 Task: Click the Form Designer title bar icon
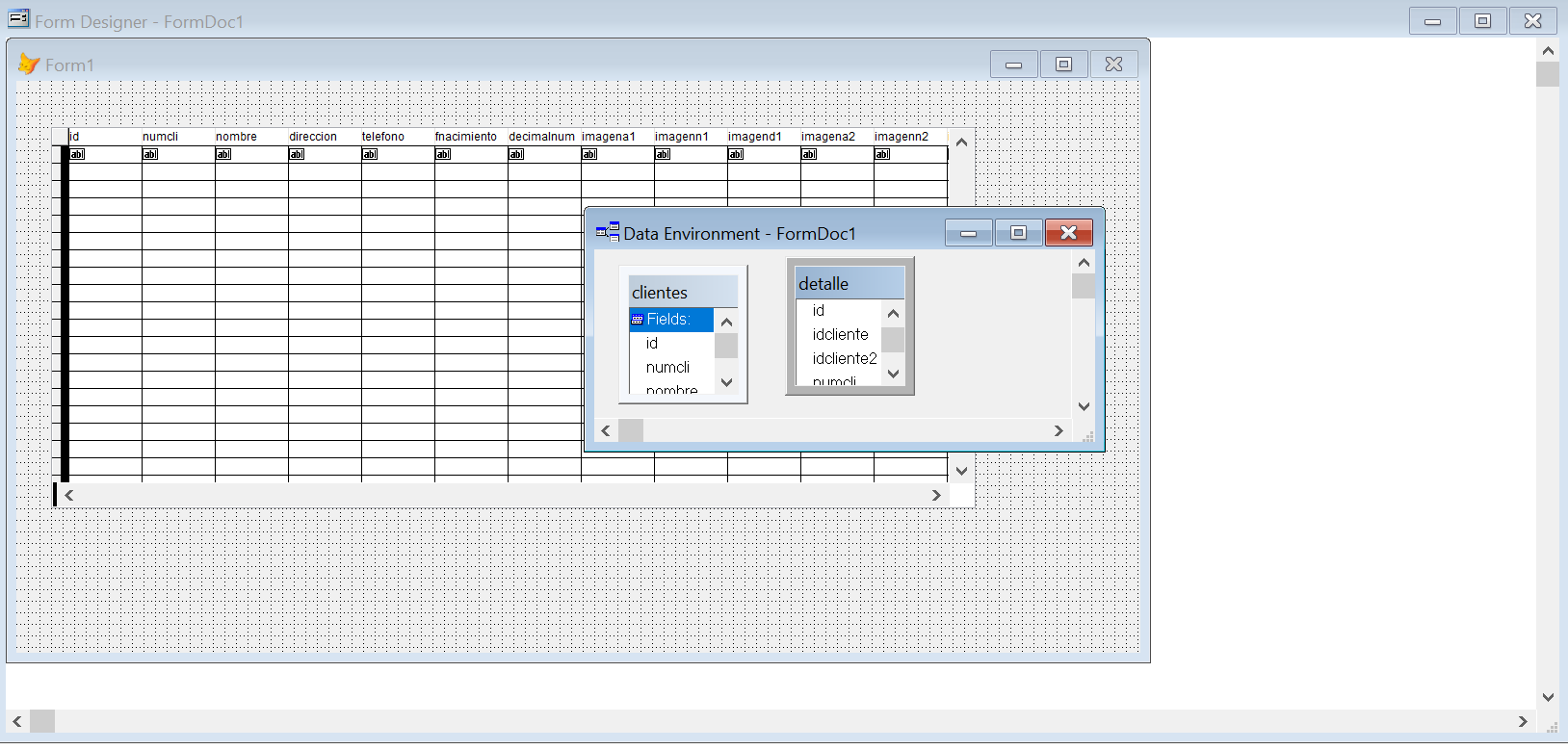click(x=18, y=18)
